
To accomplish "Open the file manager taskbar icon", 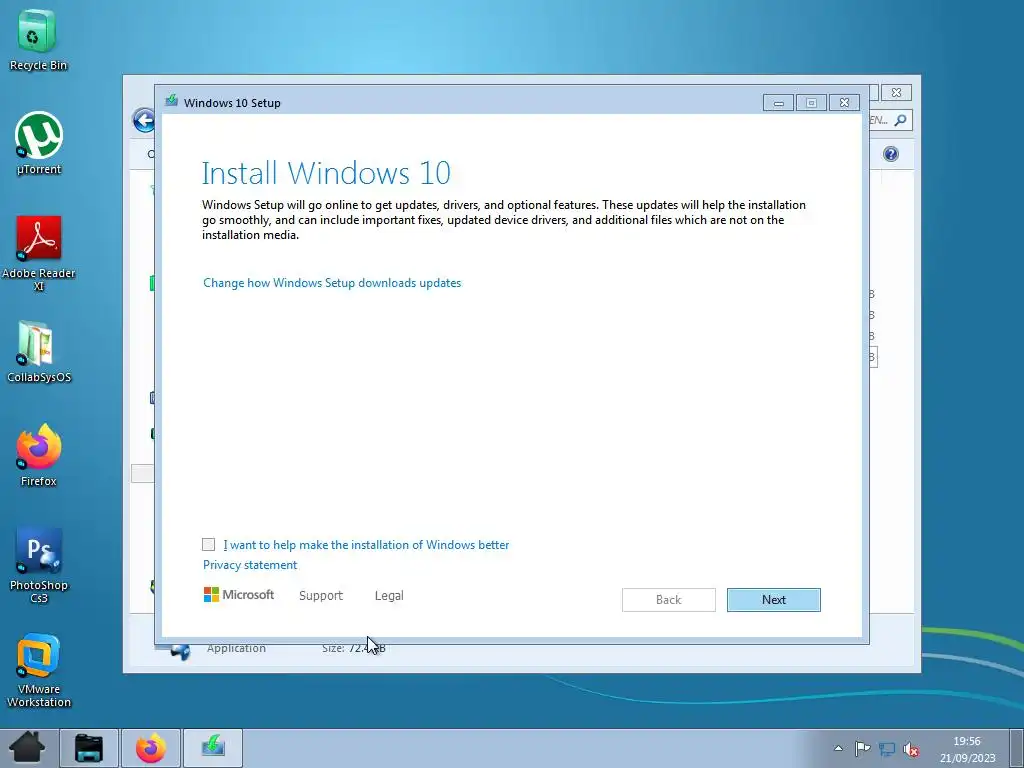I will tap(89, 748).
